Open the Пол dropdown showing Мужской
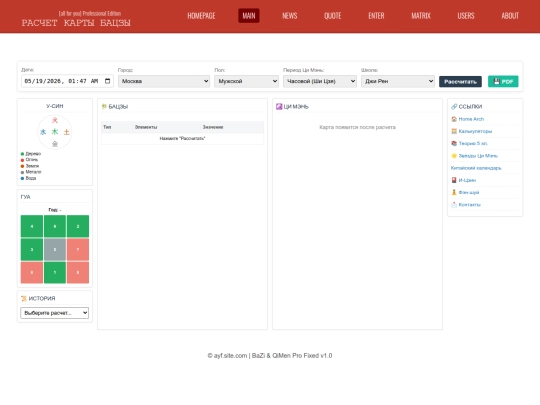 pyautogui.click(x=246, y=81)
